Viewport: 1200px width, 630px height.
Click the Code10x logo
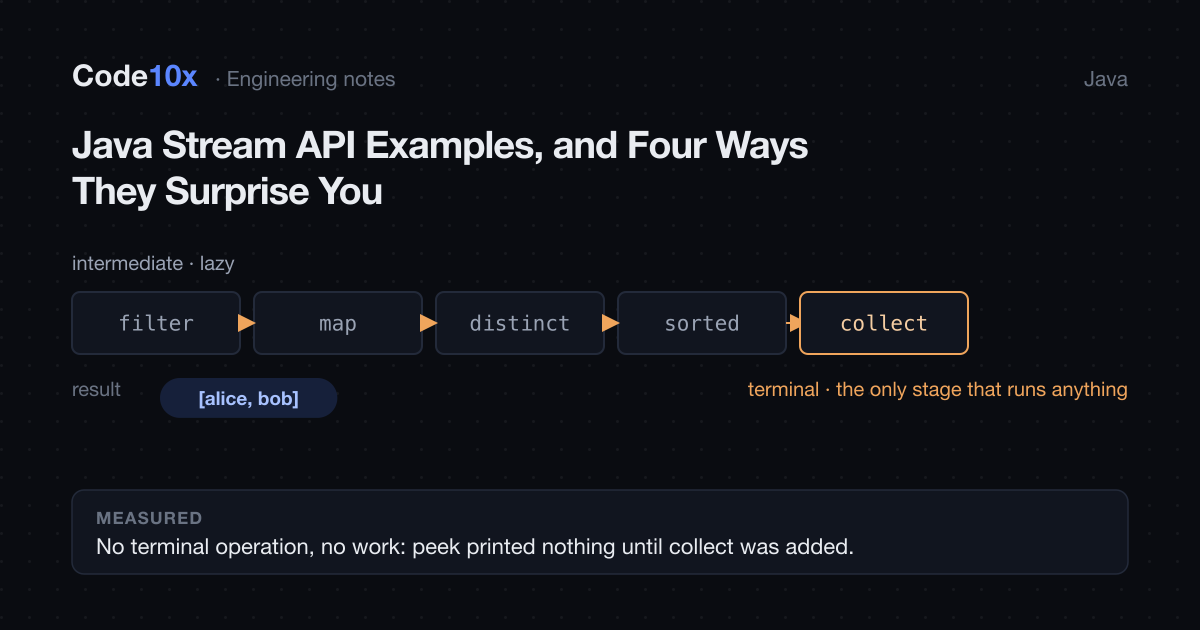(135, 77)
